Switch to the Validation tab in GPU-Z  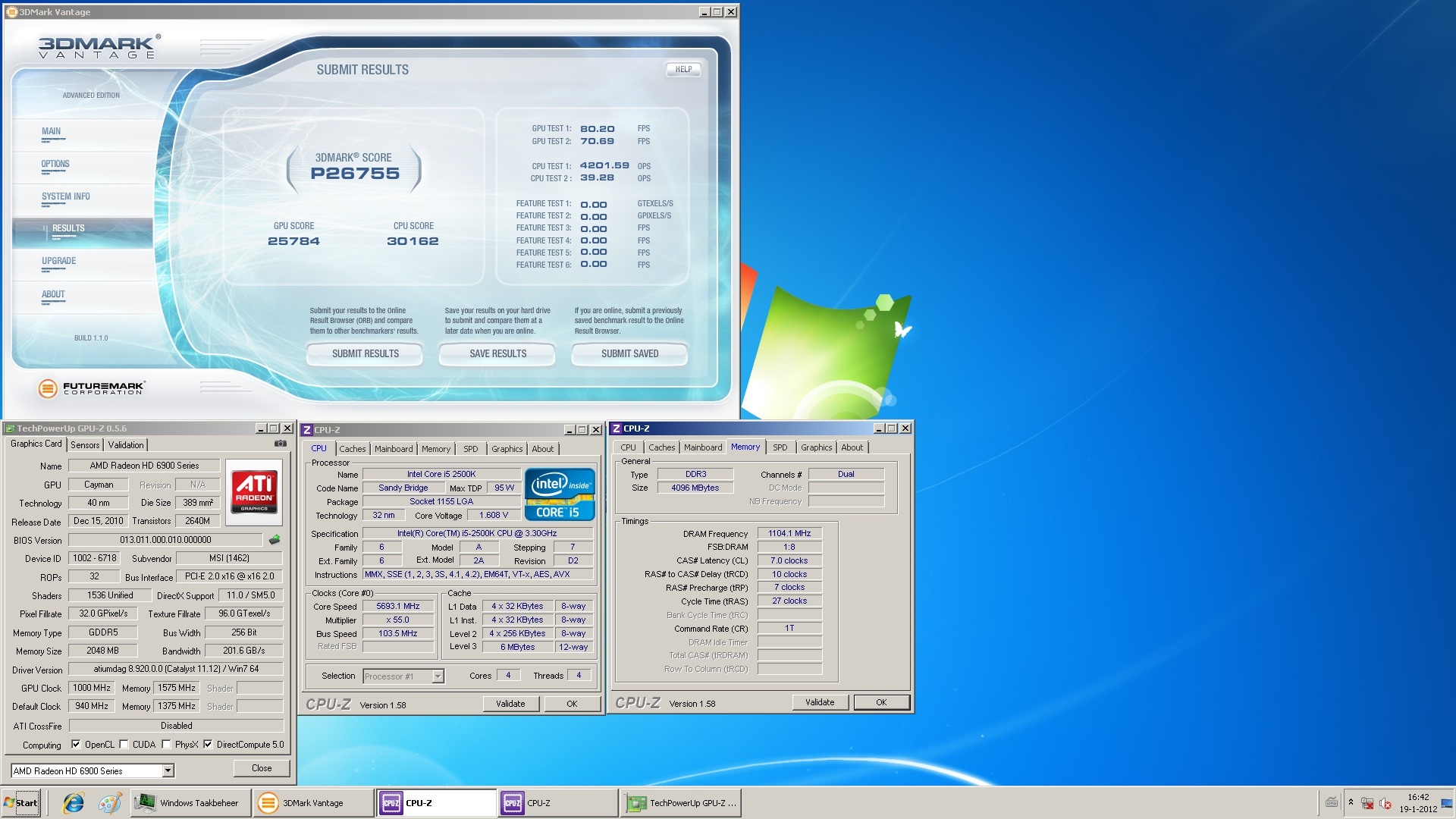pos(126,445)
